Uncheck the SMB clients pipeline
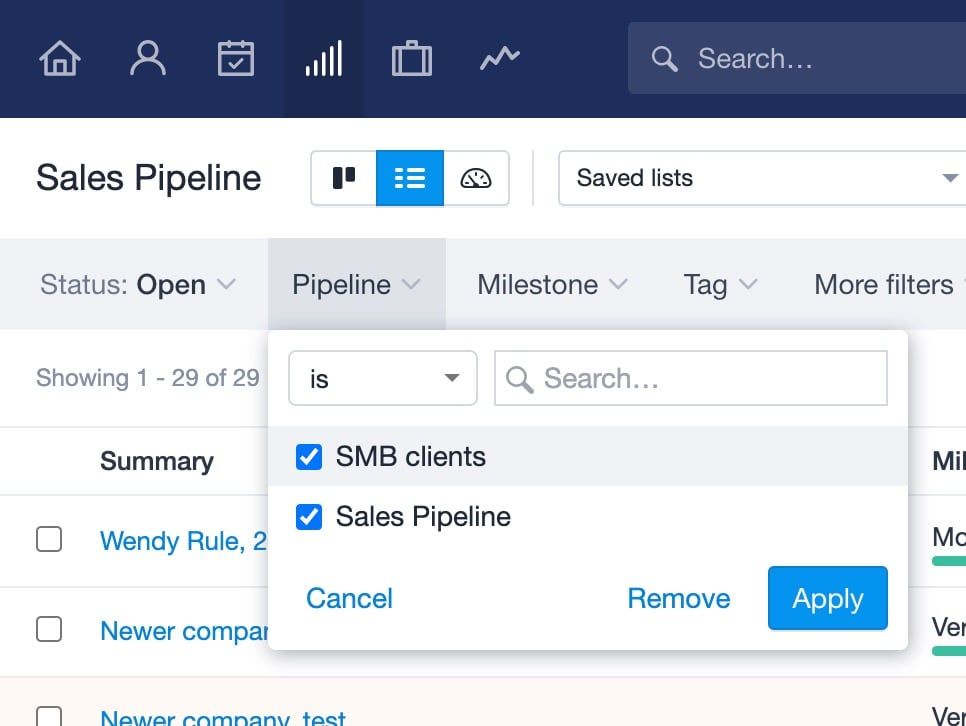Screen dimensions: 966x726 309,457
